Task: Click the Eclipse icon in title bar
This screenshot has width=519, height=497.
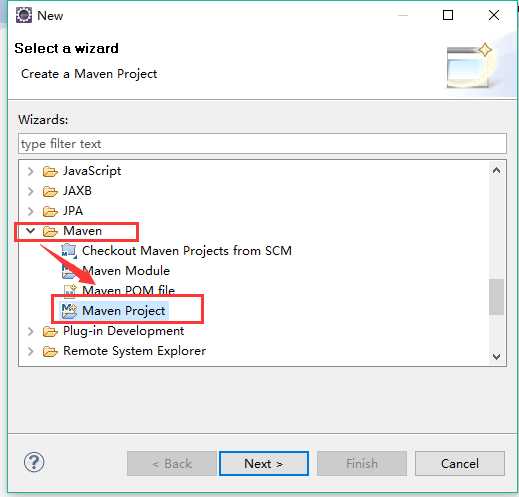Action: click(x=24, y=15)
